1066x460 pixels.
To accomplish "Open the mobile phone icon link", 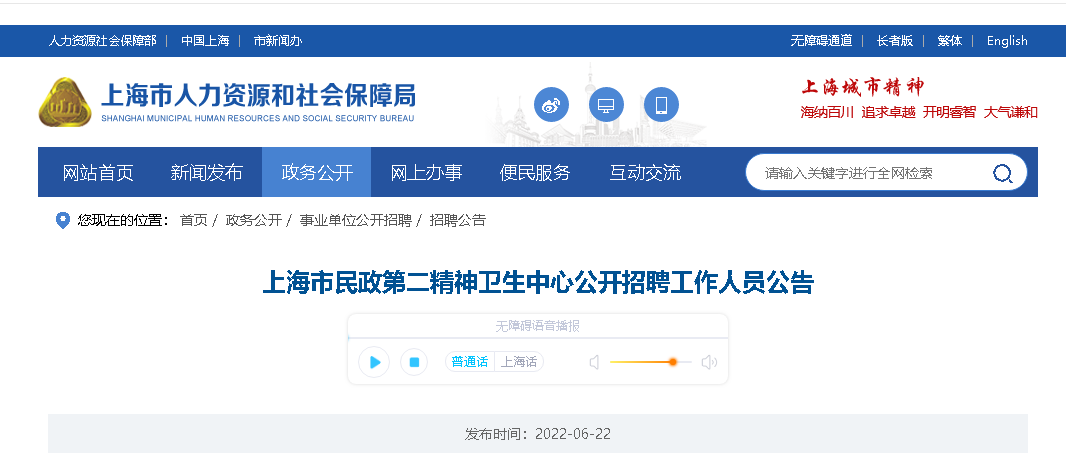I will click(x=661, y=105).
